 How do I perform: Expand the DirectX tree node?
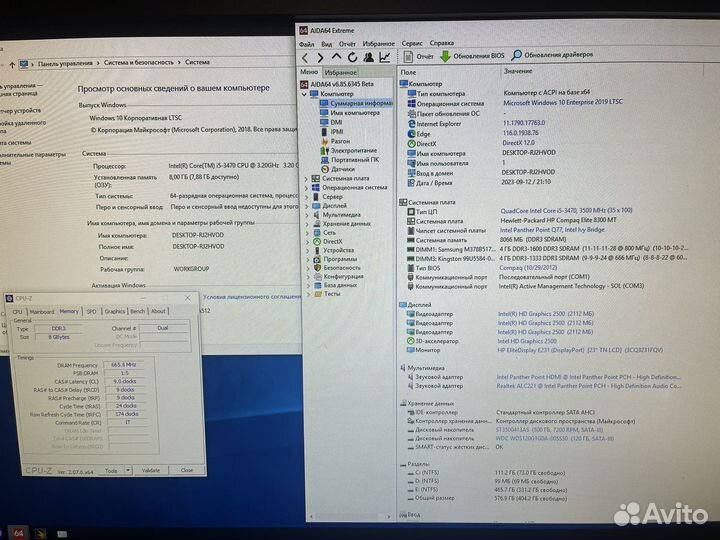point(307,242)
